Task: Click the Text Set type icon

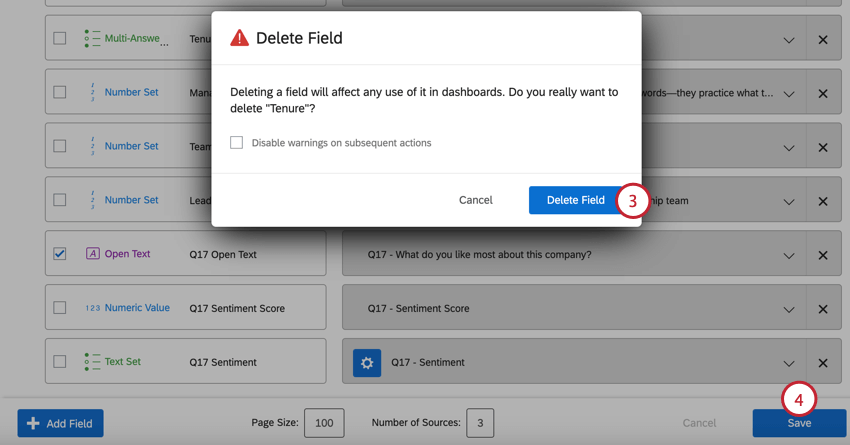Action: click(x=93, y=362)
